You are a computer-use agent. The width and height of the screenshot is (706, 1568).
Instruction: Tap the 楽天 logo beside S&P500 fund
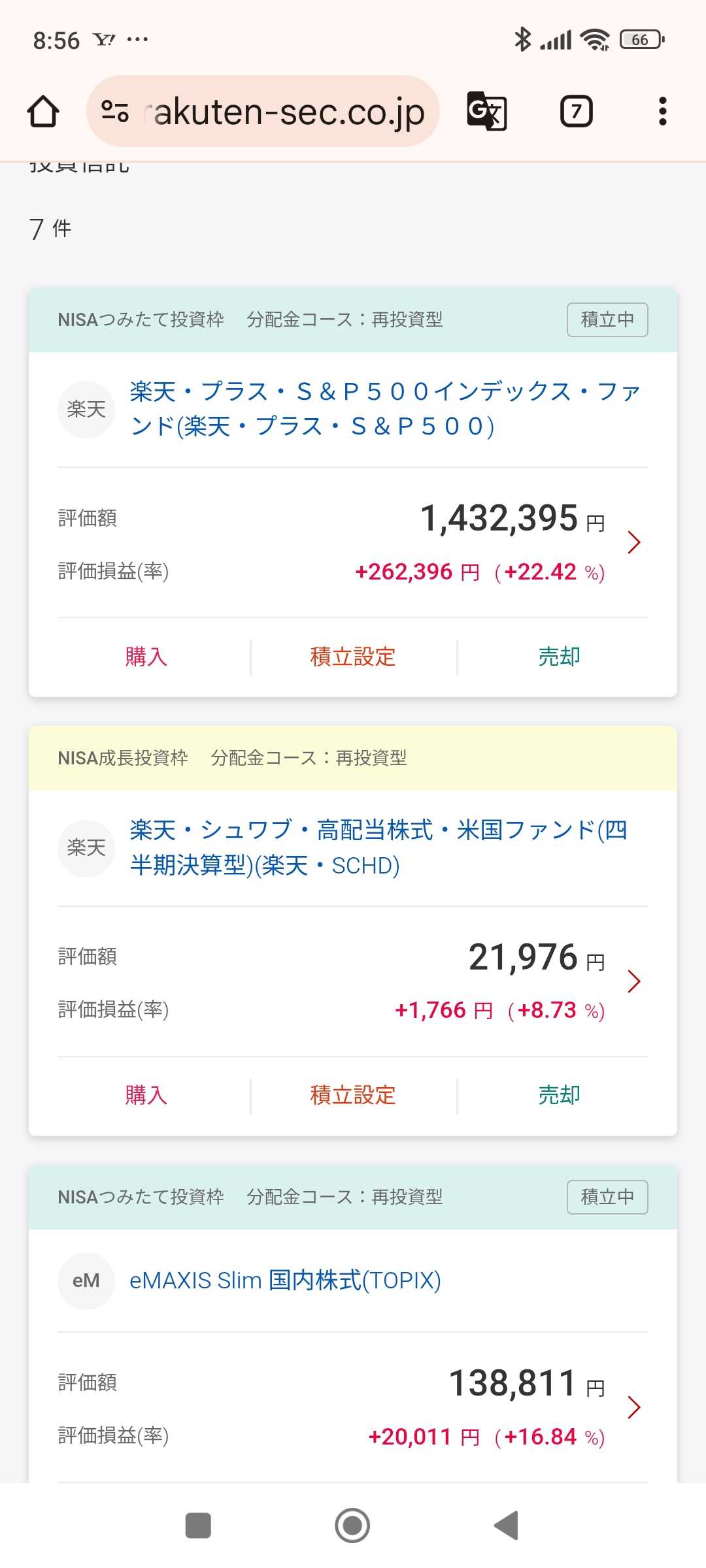point(86,410)
